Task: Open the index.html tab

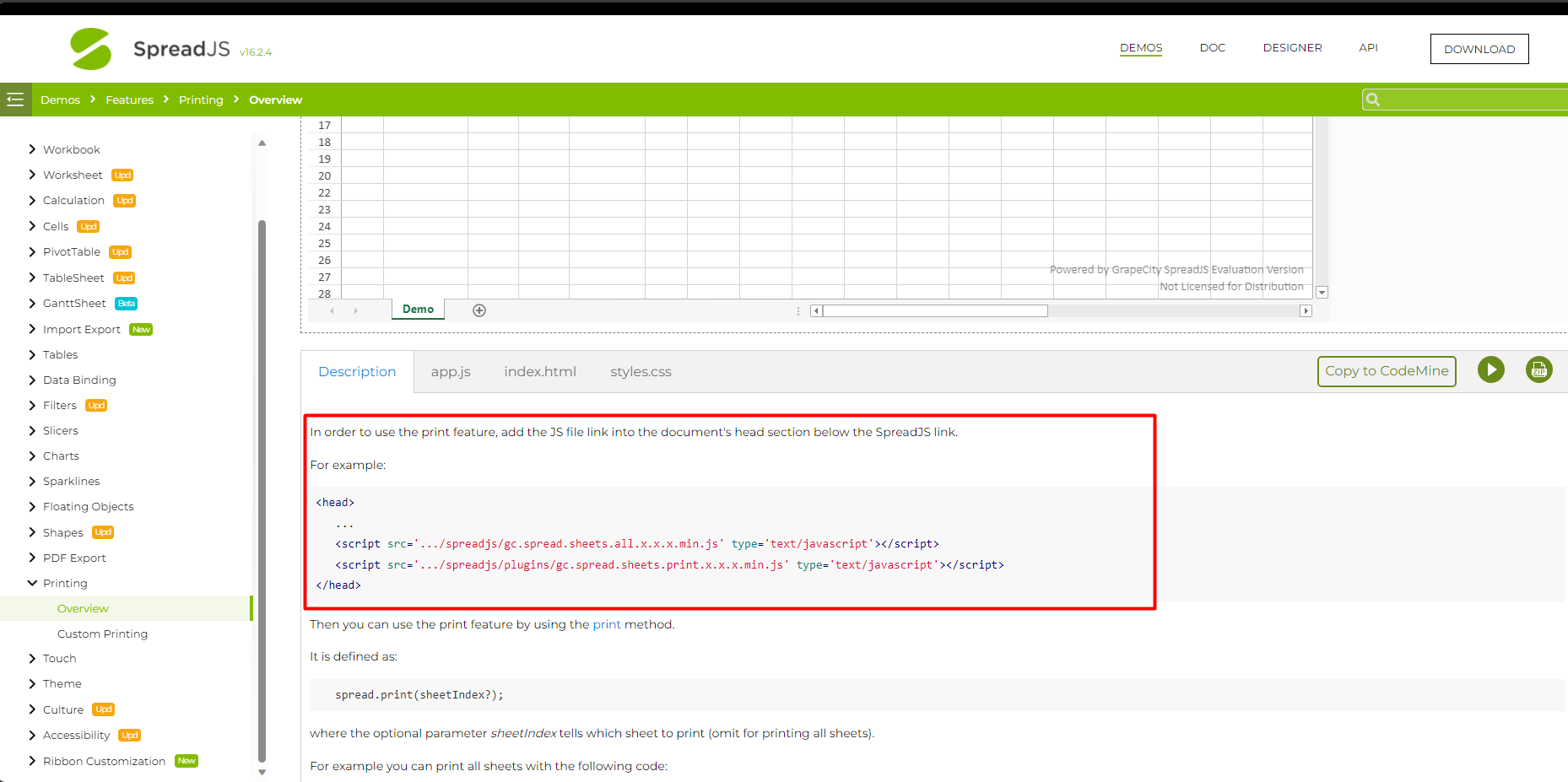Action: [x=540, y=372]
